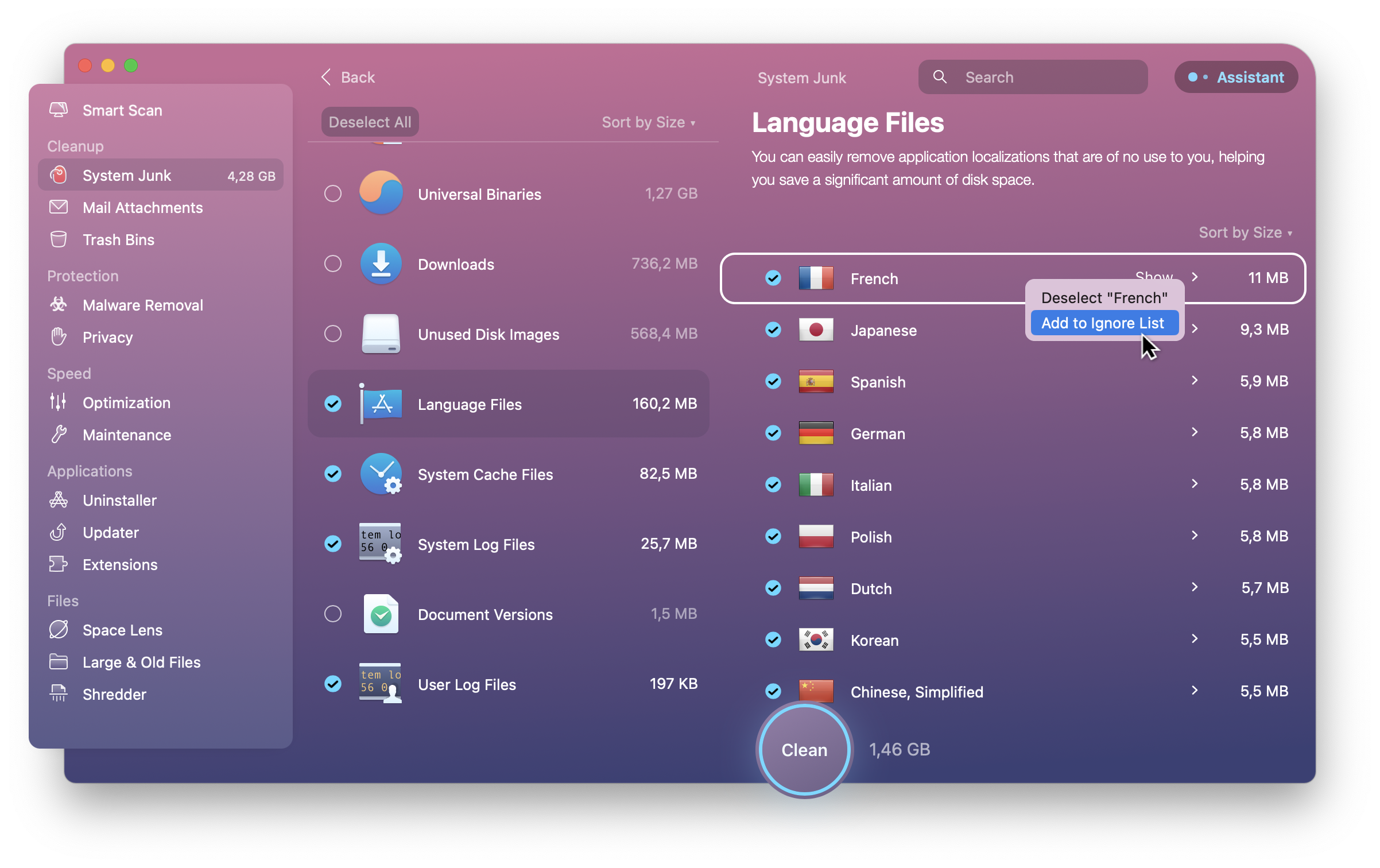Click Add to Ignore List button
The width and height of the screenshot is (1380, 868).
[x=1101, y=322]
